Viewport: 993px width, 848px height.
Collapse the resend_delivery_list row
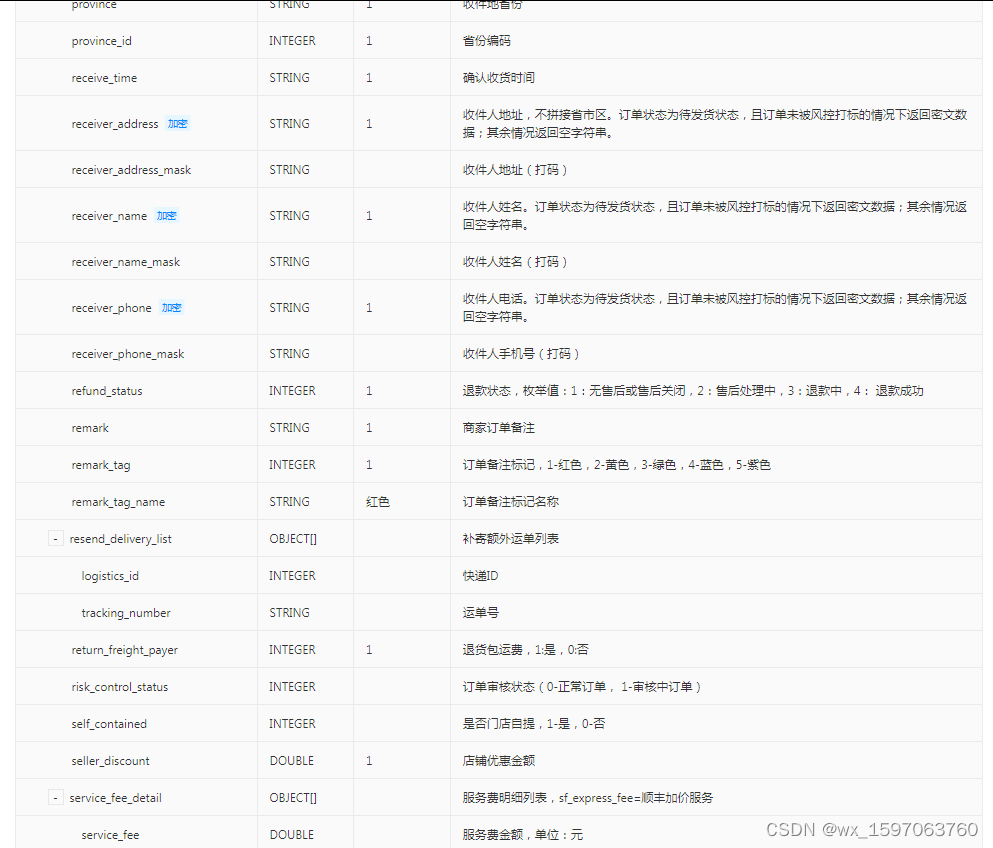(x=56, y=539)
